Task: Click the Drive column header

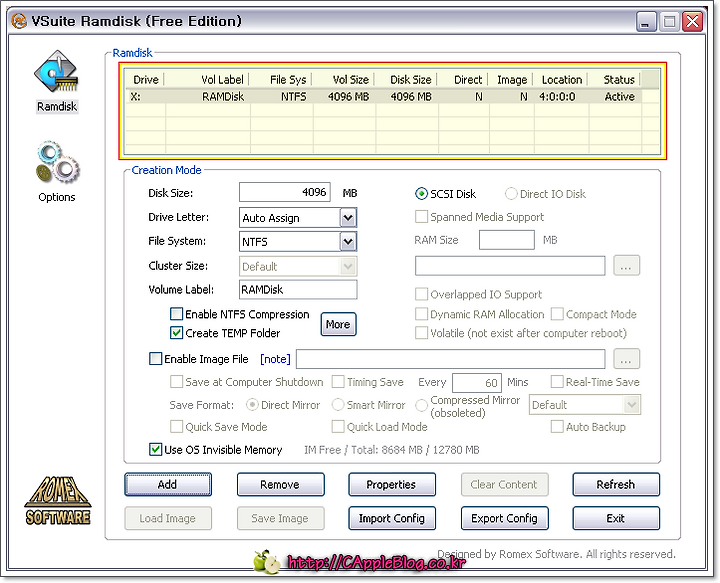Action: pos(146,79)
